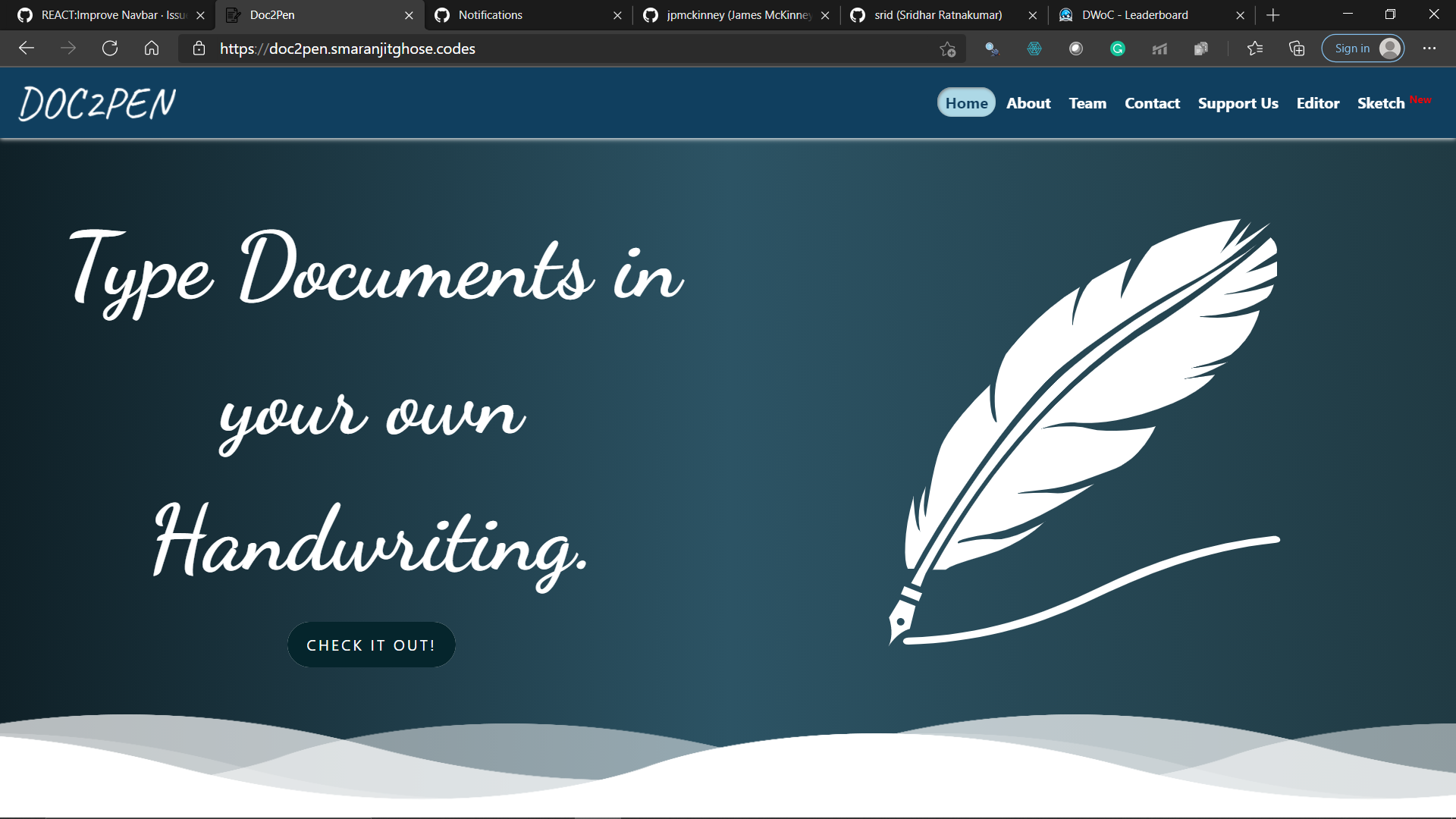Navigate to the Team page
This screenshot has height=819, width=1456.
(1087, 103)
